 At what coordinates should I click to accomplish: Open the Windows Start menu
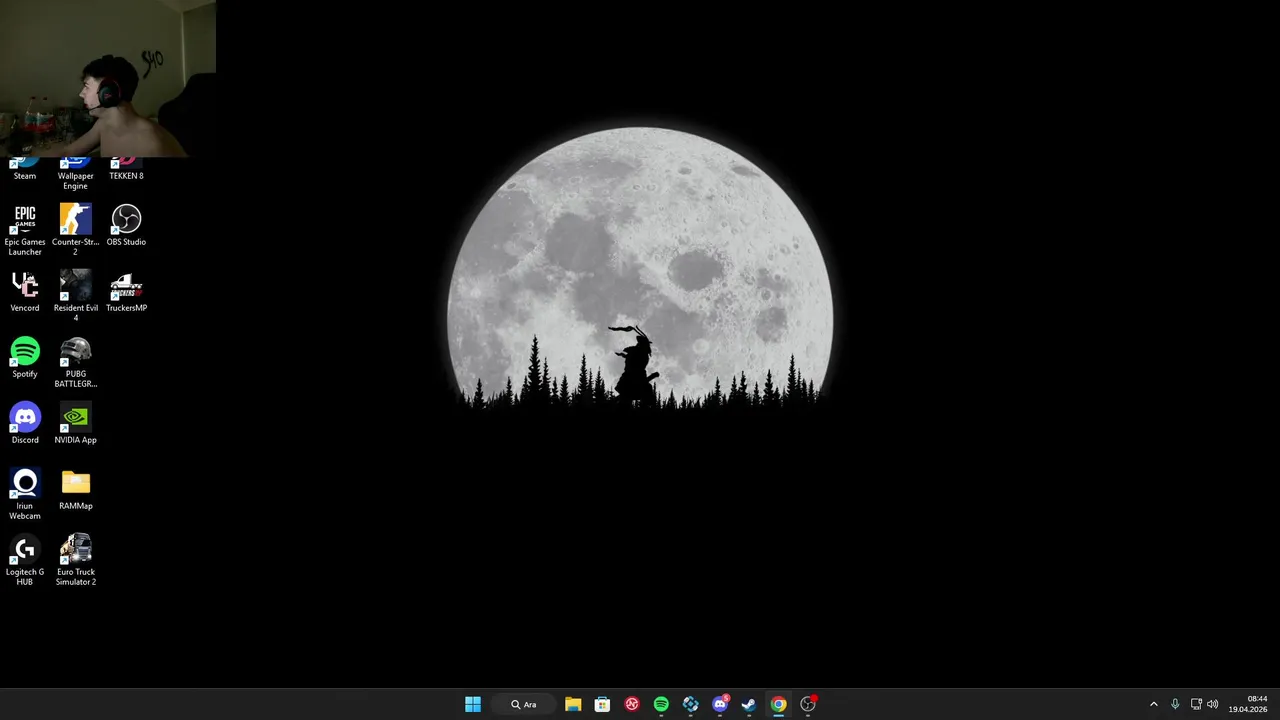(x=473, y=704)
